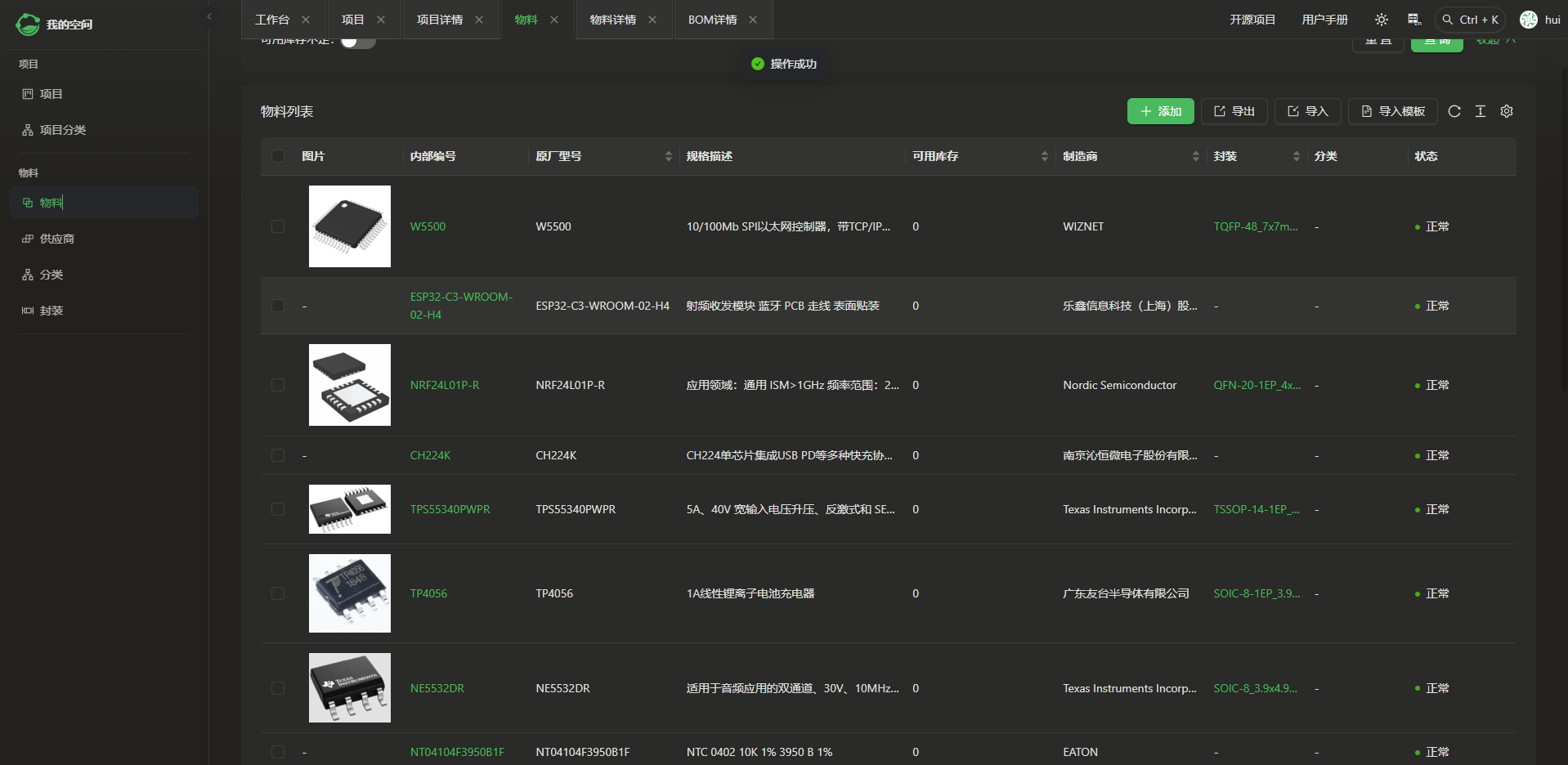Click the Ctrl + K search box
Image resolution: width=1568 pixels, height=765 pixels.
(x=1470, y=20)
